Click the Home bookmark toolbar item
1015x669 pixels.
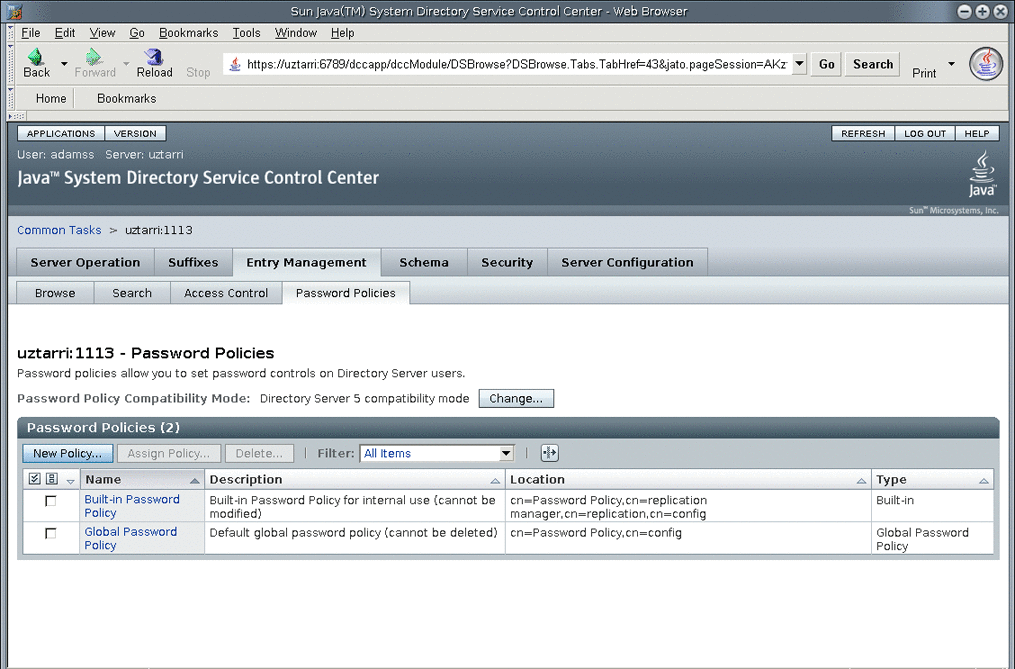pos(50,98)
